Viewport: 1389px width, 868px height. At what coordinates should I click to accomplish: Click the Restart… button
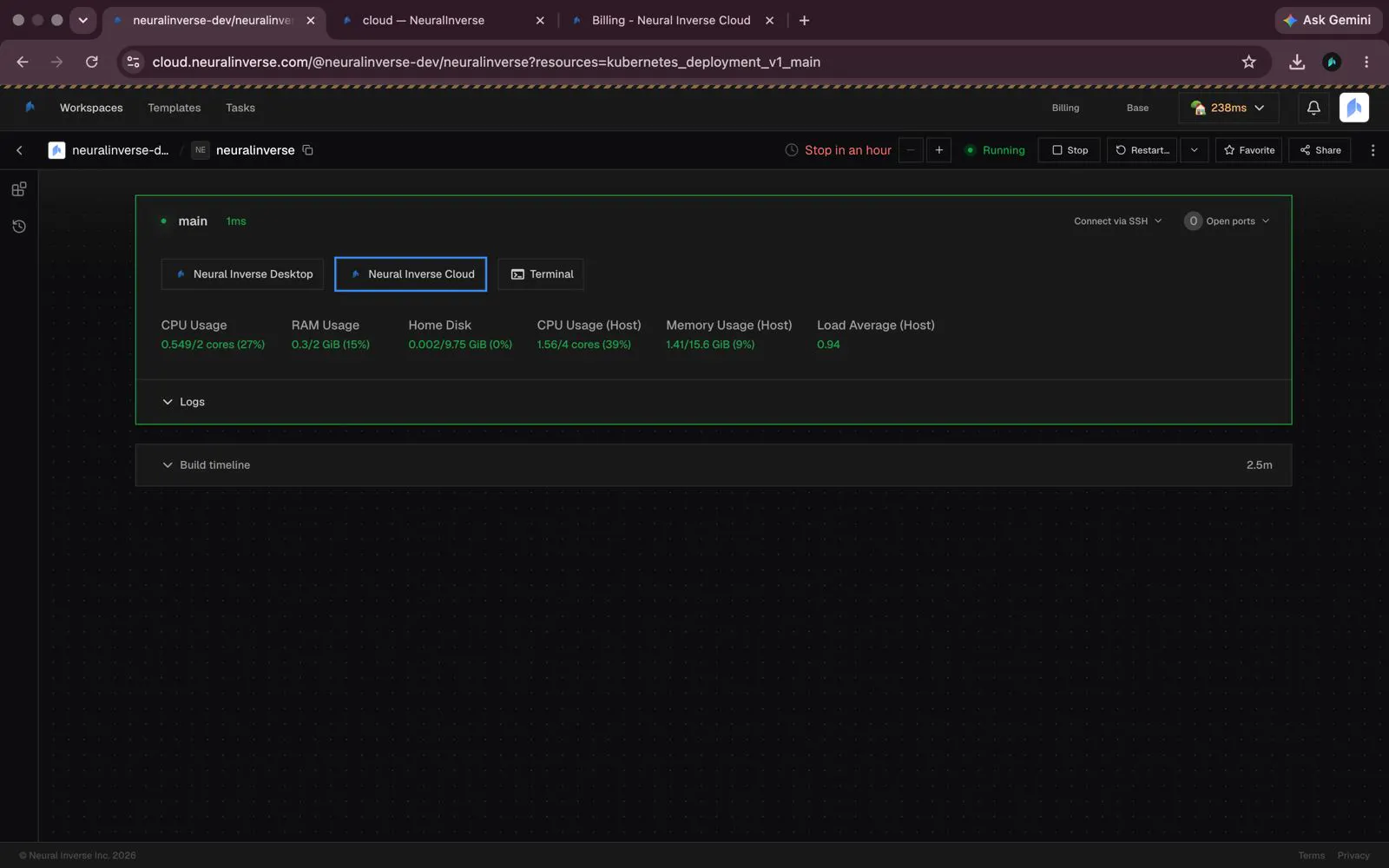(1142, 150)
